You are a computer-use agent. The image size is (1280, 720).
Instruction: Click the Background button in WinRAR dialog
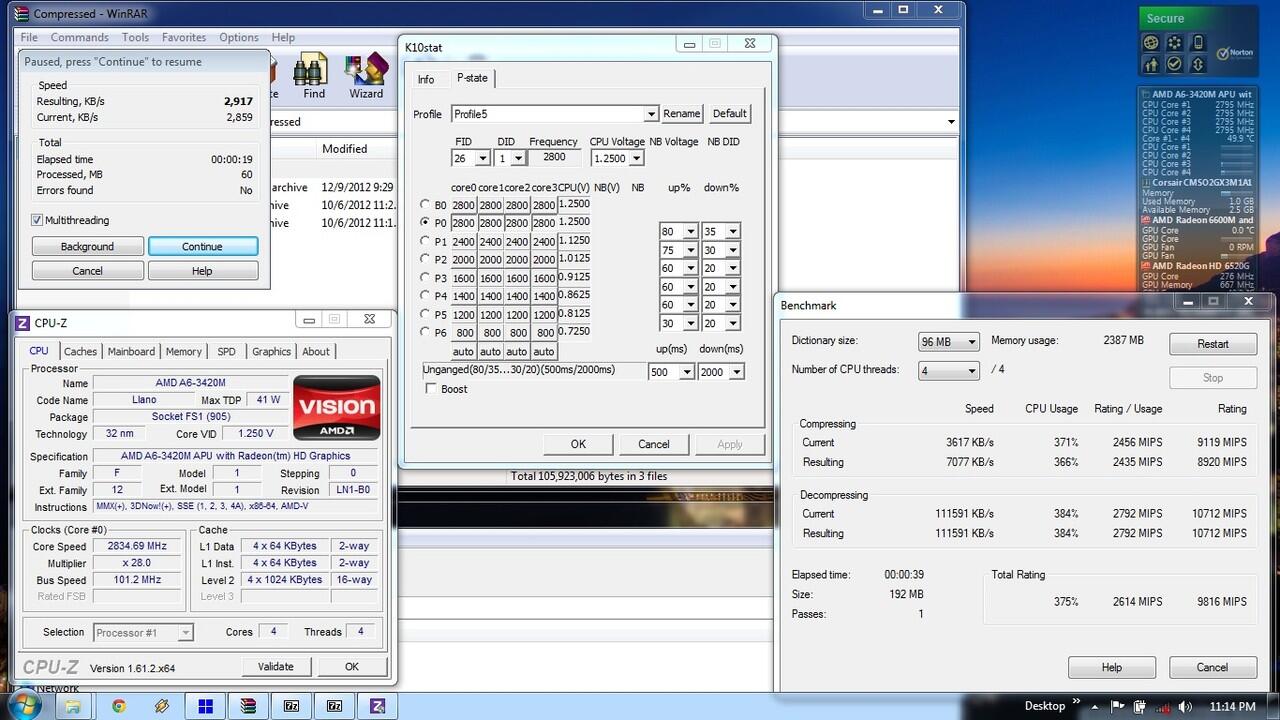pyautogui.click(x=87, y=246)
